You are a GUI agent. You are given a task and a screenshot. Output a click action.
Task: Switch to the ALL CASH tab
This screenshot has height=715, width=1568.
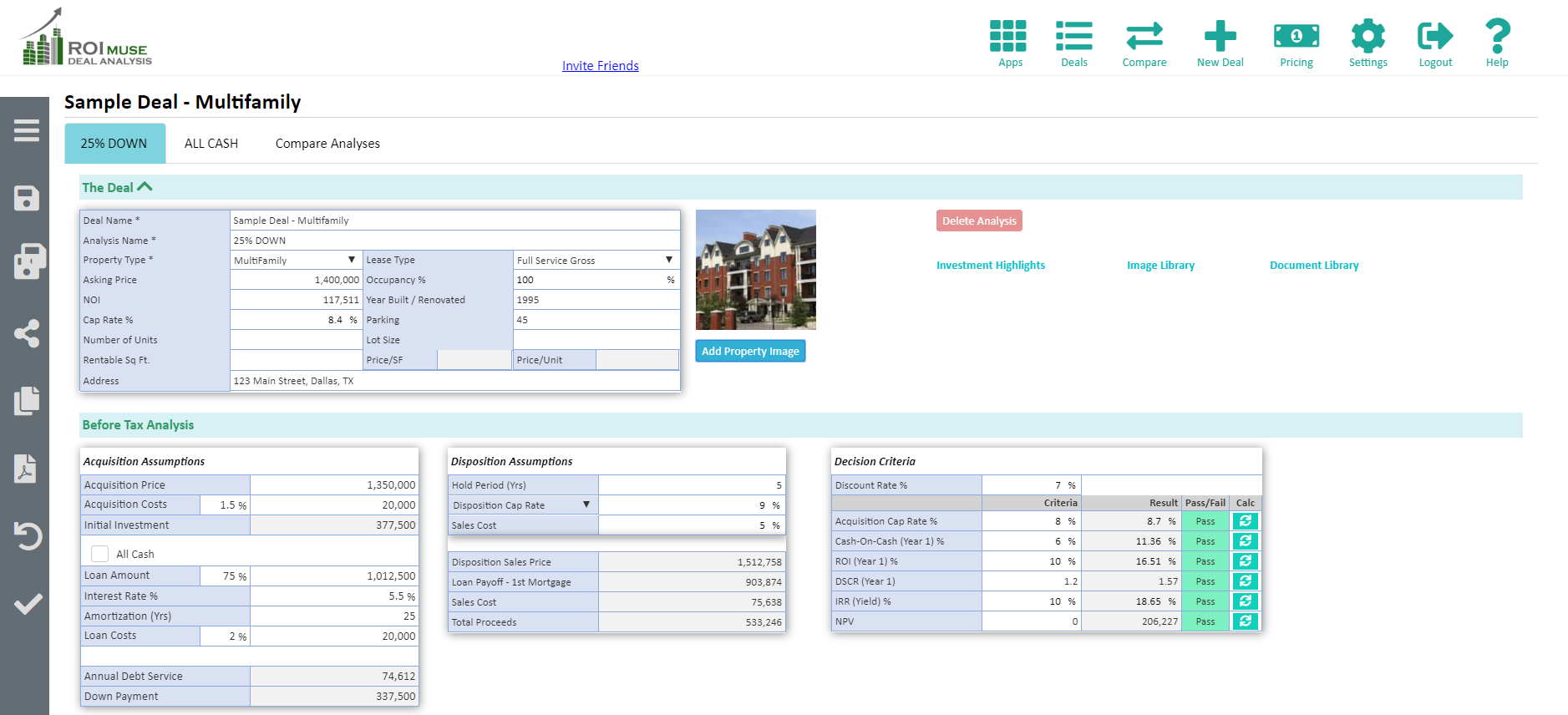tap(211, 144)
